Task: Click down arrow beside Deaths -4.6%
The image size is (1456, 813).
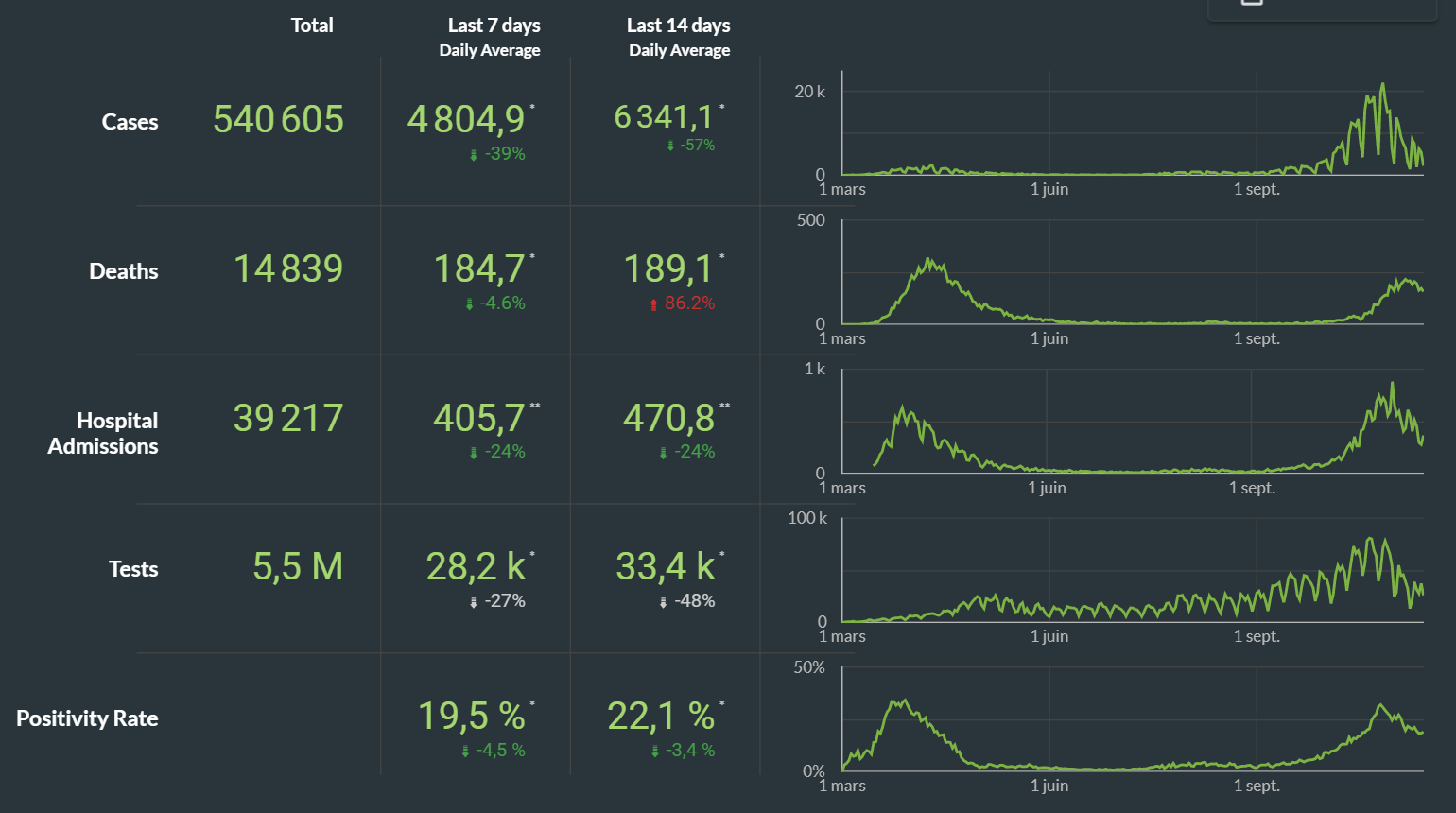Action: click(469, 304)
